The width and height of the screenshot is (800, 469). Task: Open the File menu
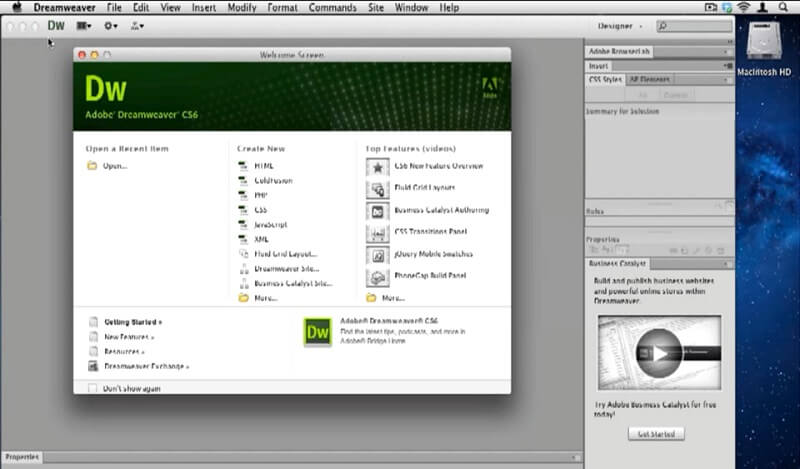tap(114, 8)
